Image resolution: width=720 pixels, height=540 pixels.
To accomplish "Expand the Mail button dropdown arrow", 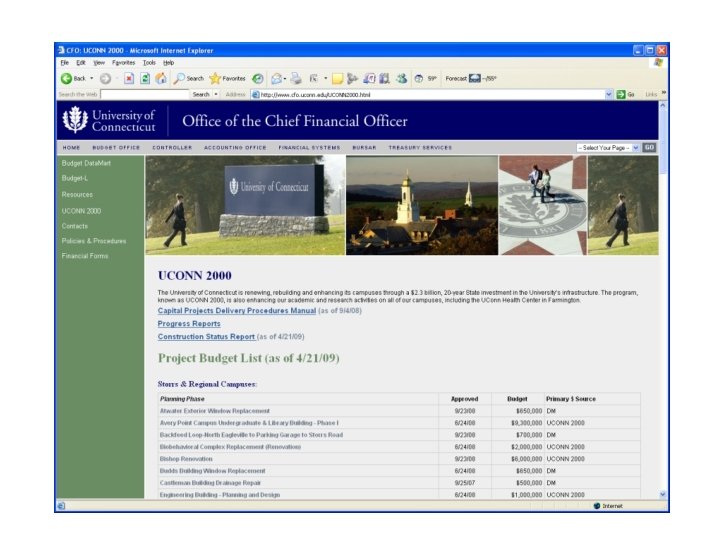I will coord(285,79).
